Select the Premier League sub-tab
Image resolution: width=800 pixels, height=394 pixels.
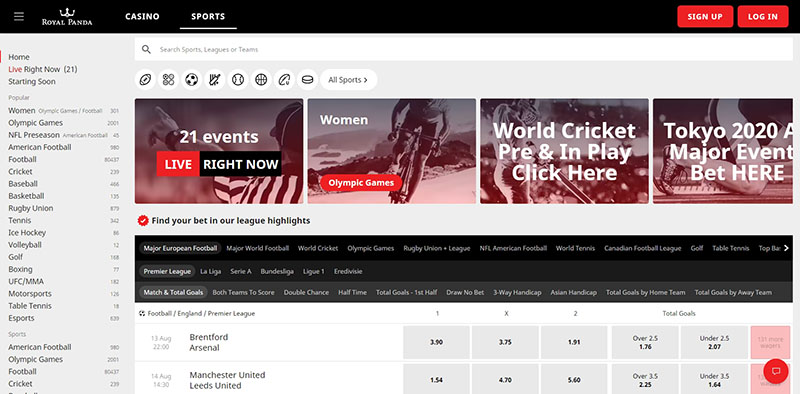[x=167, y=272]
